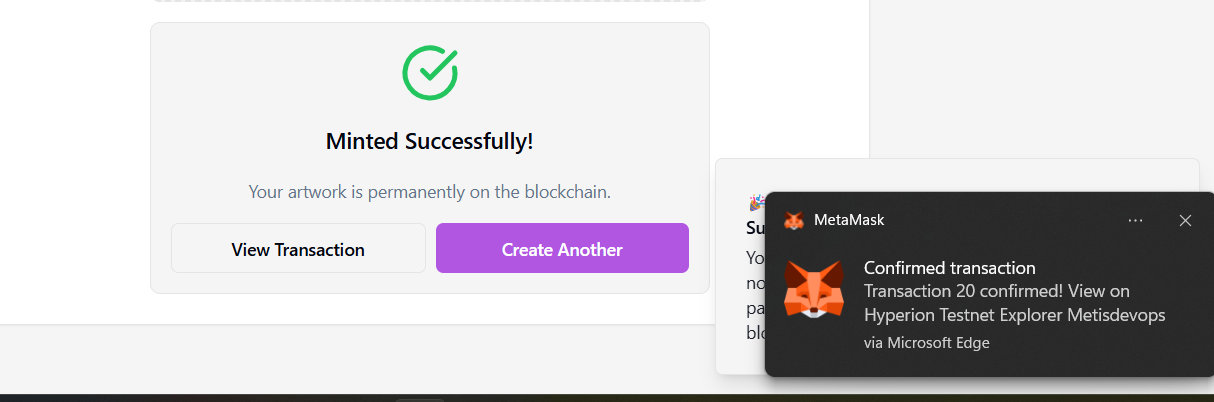The image size is (1214, 402).
Task: Click empty space inside the white toast card
Action: tap(960, 175)
